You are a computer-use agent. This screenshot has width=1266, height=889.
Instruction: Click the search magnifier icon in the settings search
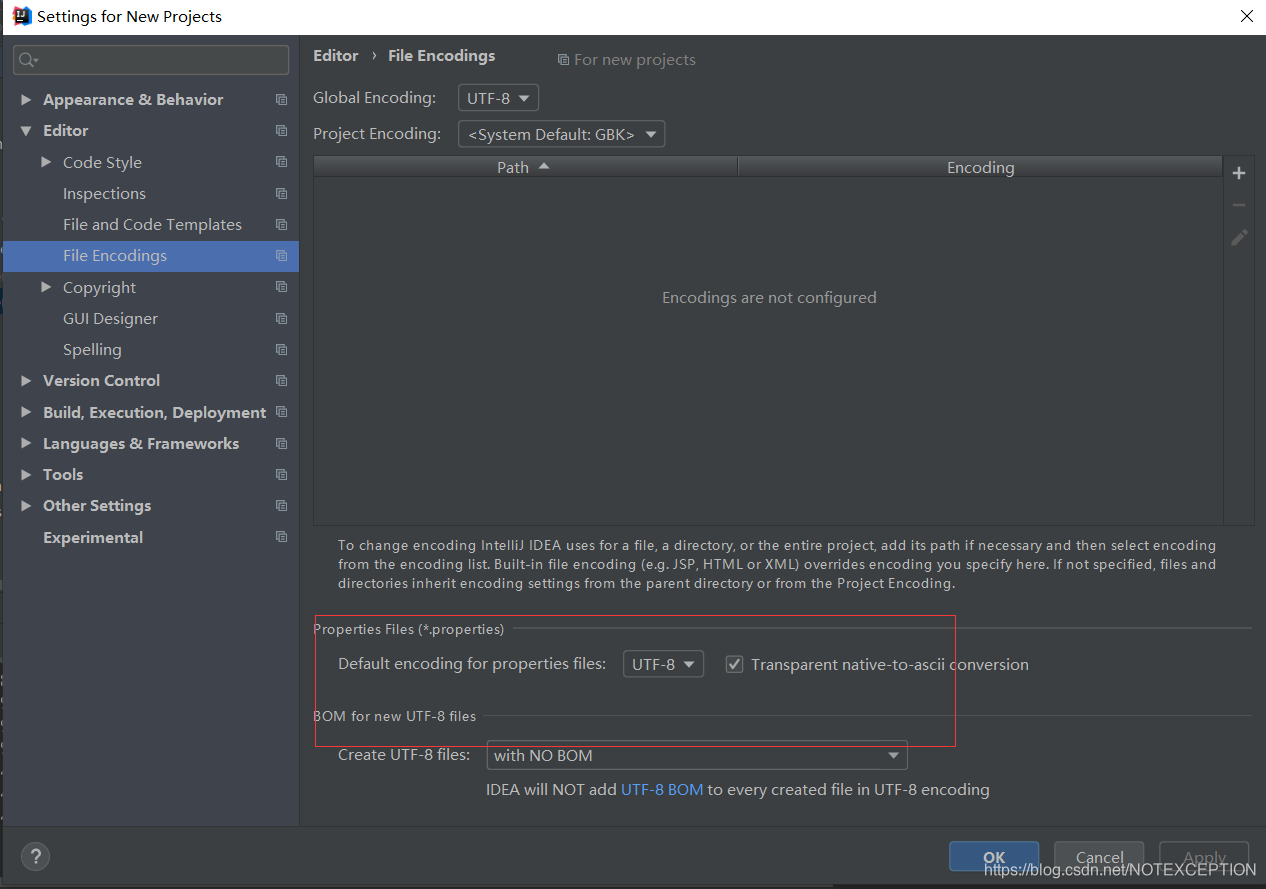click(27, 60)
